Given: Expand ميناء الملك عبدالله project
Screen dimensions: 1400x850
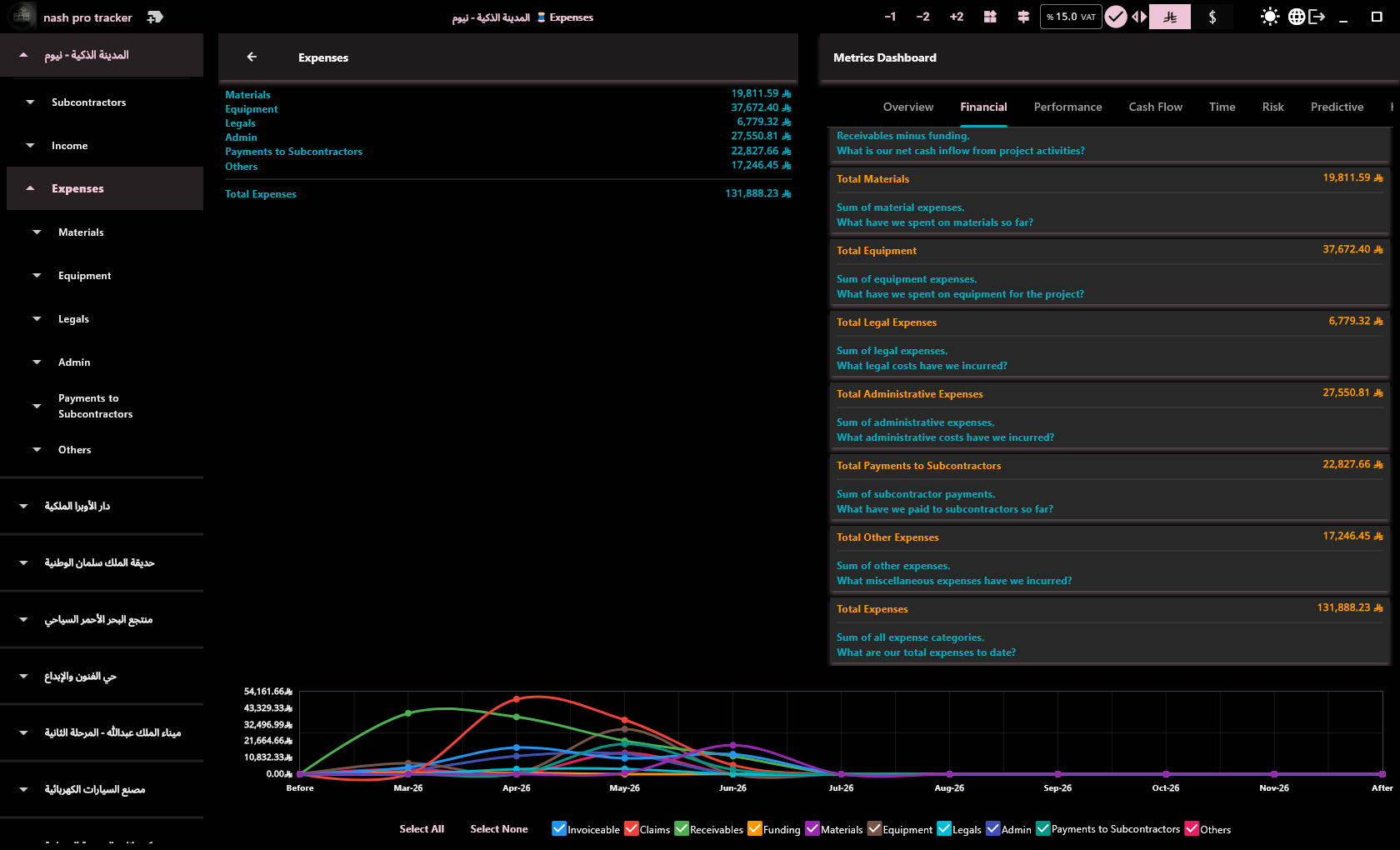Looking at the screenshot, I should coord(23,733).
